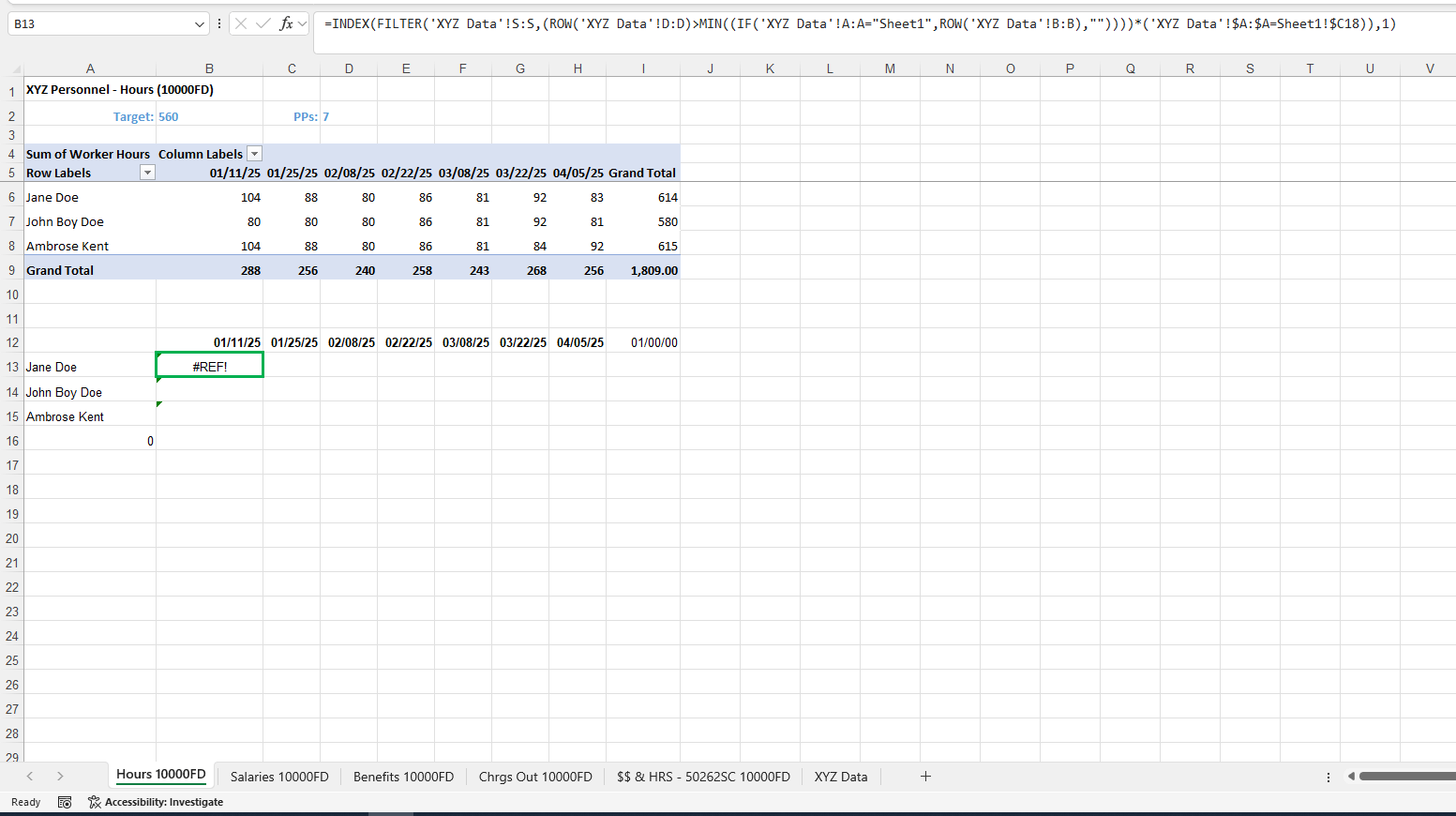Add a new sheet with plus icon

click(x=925, y=776)
